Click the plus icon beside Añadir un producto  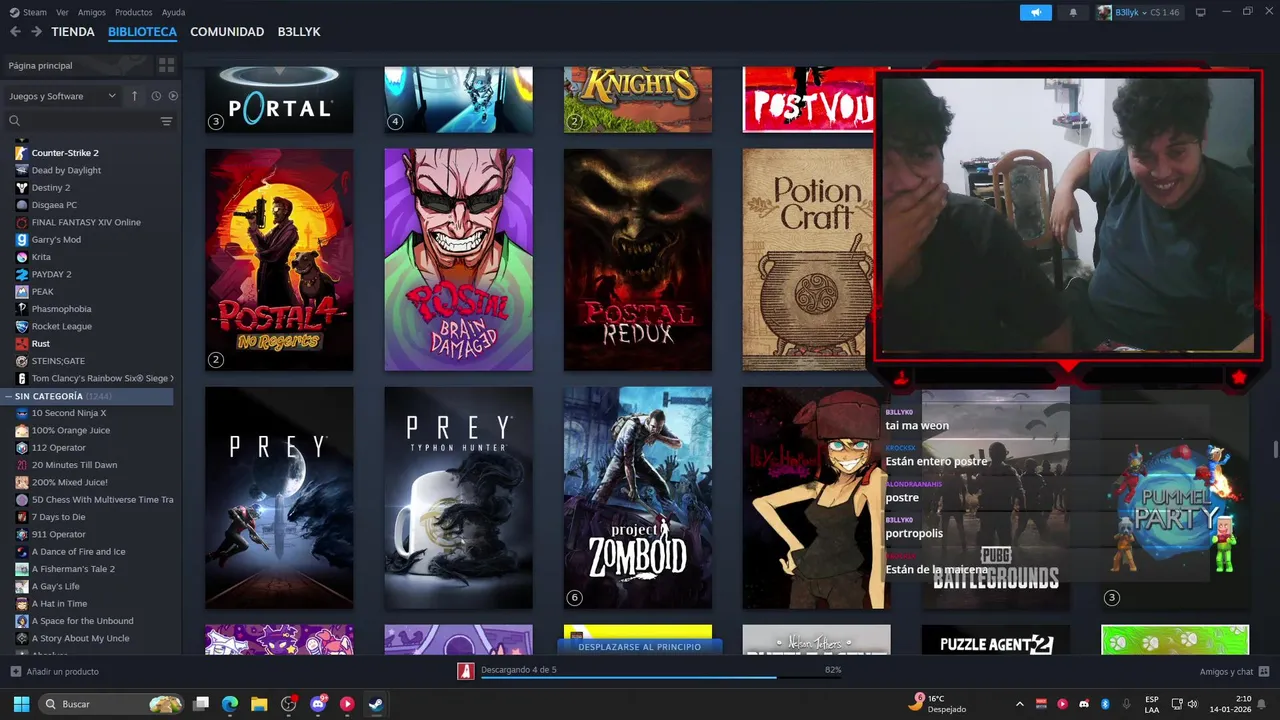[15, 671]
